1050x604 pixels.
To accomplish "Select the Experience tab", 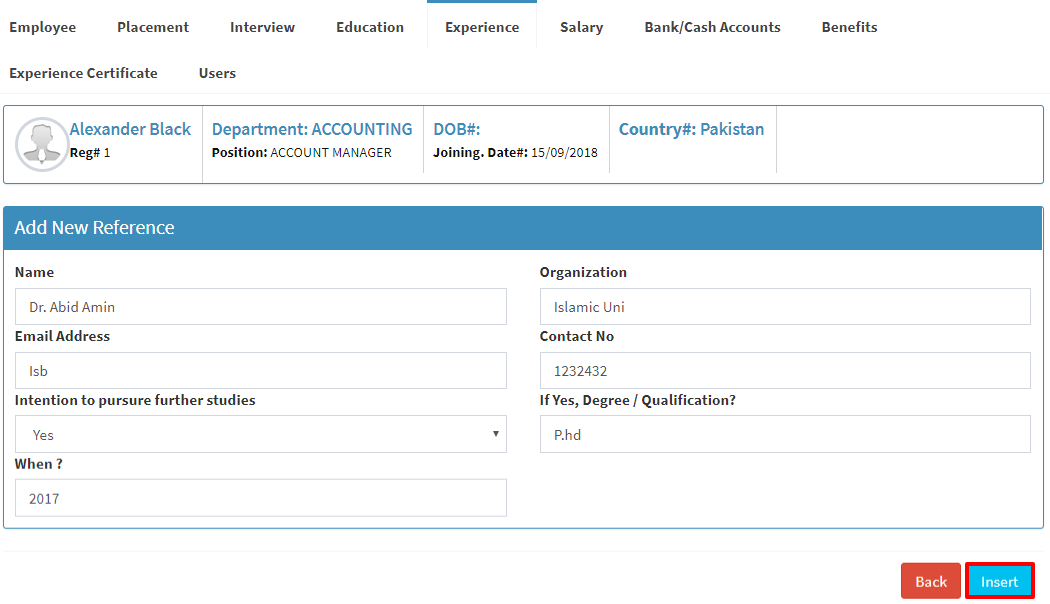I will [481, 27].
